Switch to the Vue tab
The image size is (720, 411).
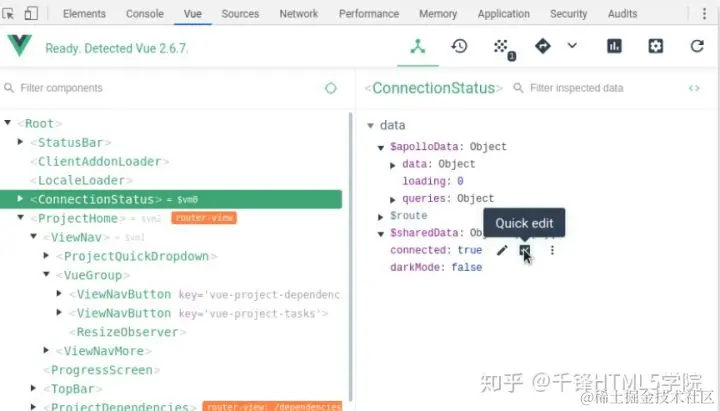(192, 14)
